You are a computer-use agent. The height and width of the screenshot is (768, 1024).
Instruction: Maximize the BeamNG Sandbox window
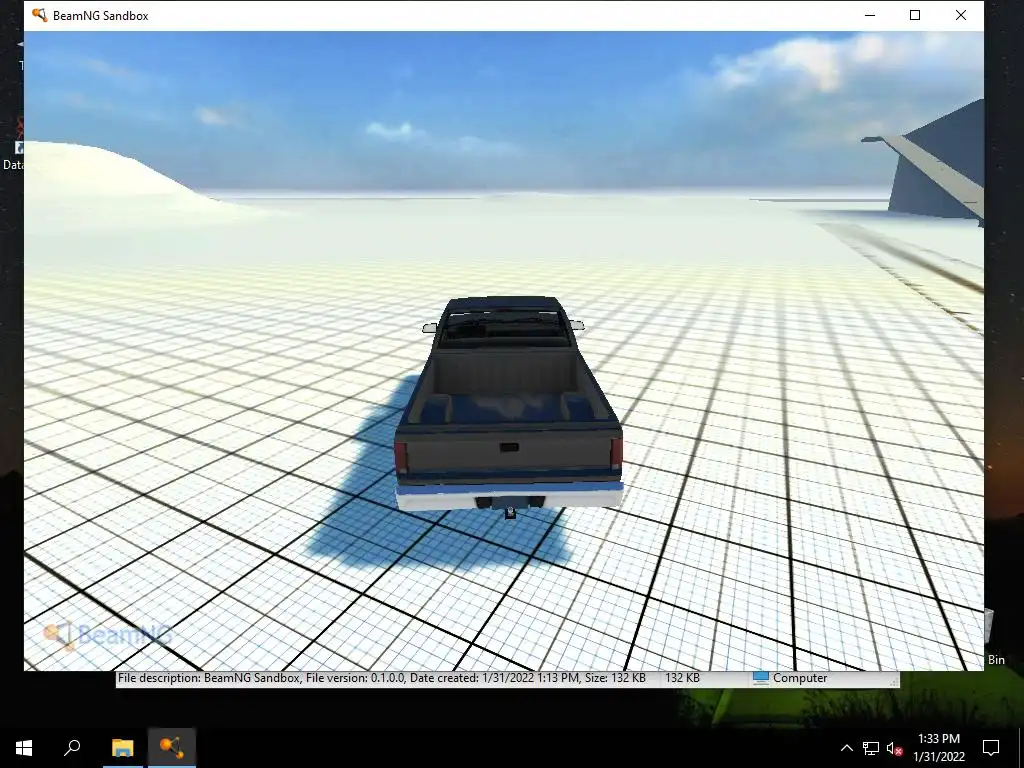[x=915, y=15]
